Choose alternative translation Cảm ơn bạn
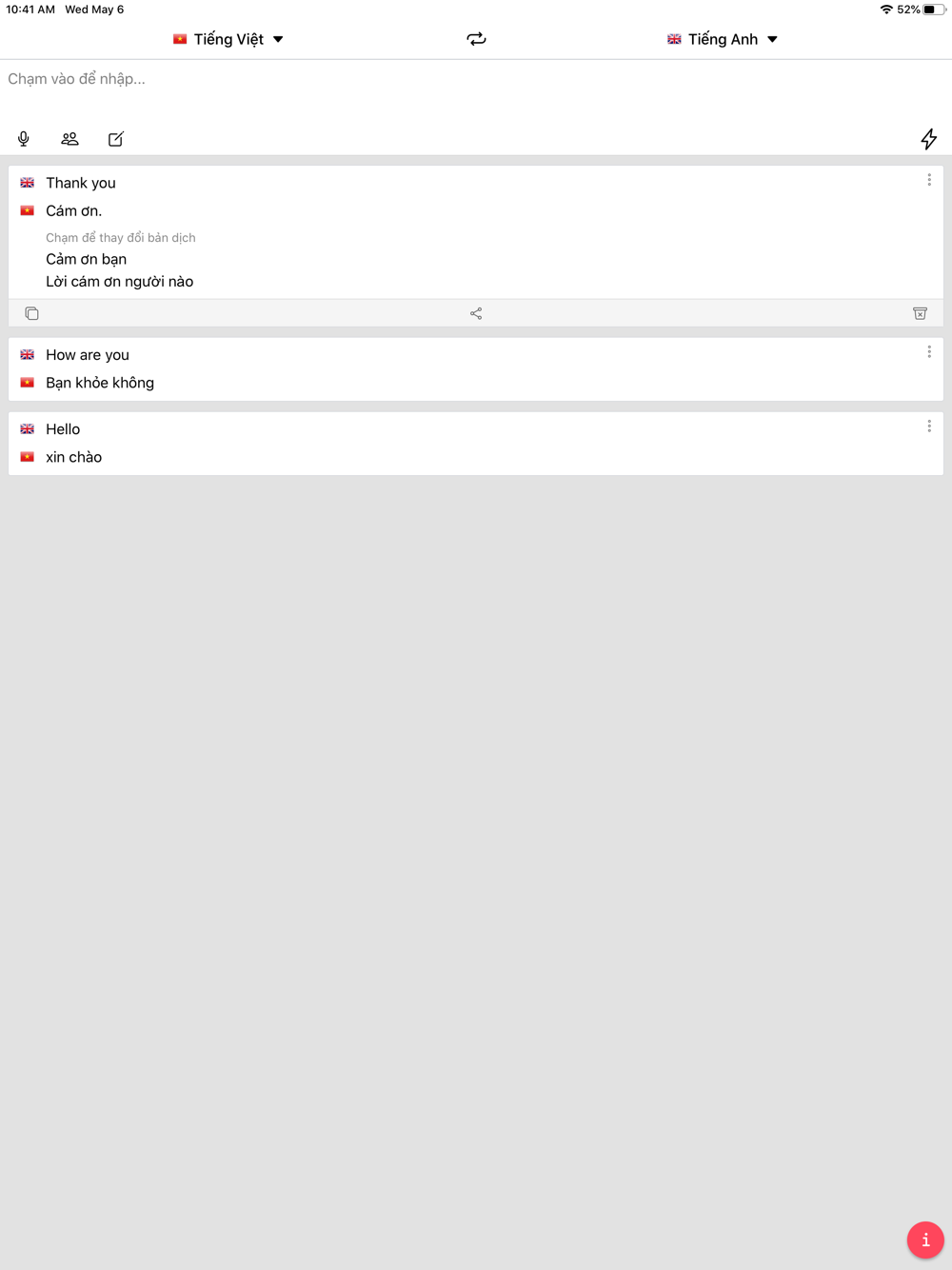This screenshot has width=952, height=1270. (x=87, y=259)
